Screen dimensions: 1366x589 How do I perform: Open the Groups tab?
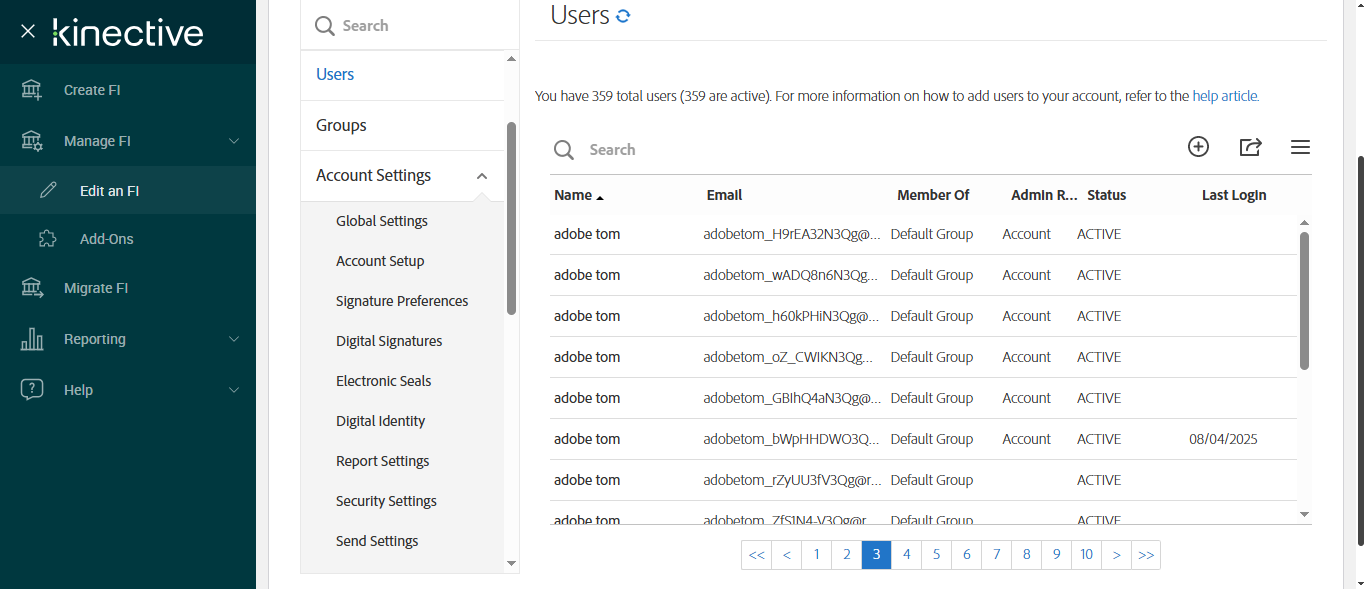tap(341, 125)
